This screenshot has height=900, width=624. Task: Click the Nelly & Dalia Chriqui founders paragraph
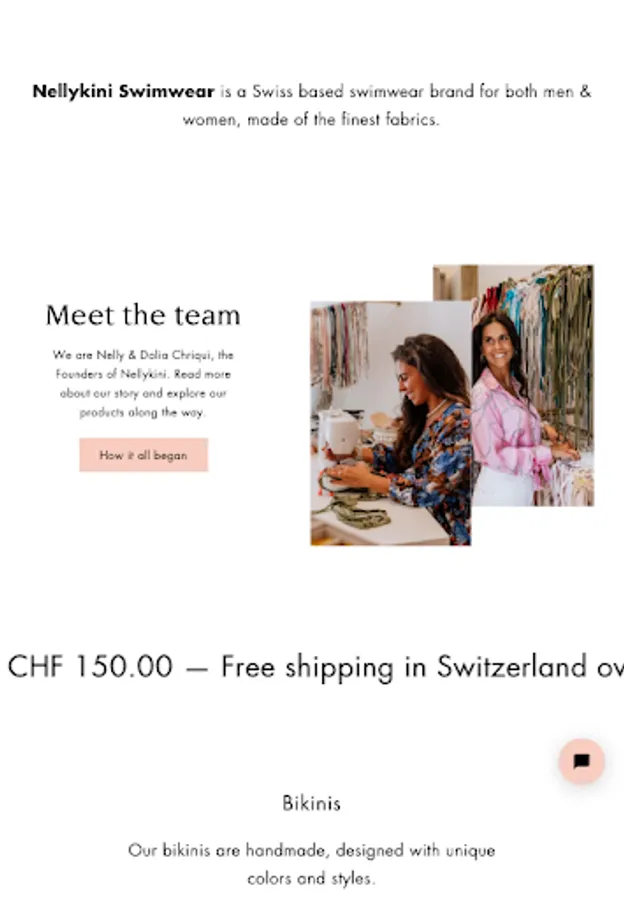pyautogui.click(x=143, y=383)
